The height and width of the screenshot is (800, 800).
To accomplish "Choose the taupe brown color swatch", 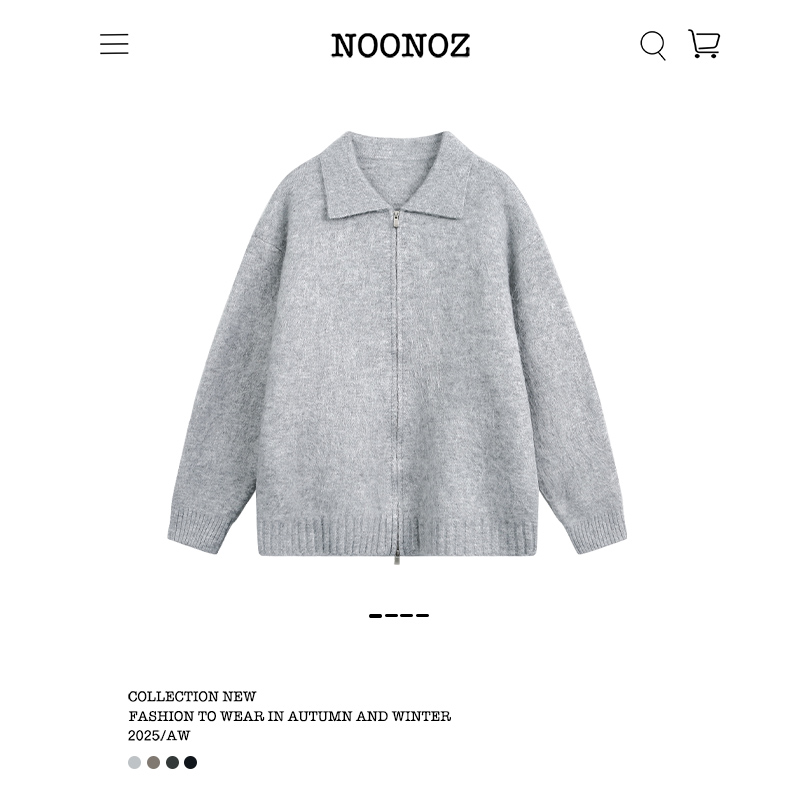I will point(154,762).
